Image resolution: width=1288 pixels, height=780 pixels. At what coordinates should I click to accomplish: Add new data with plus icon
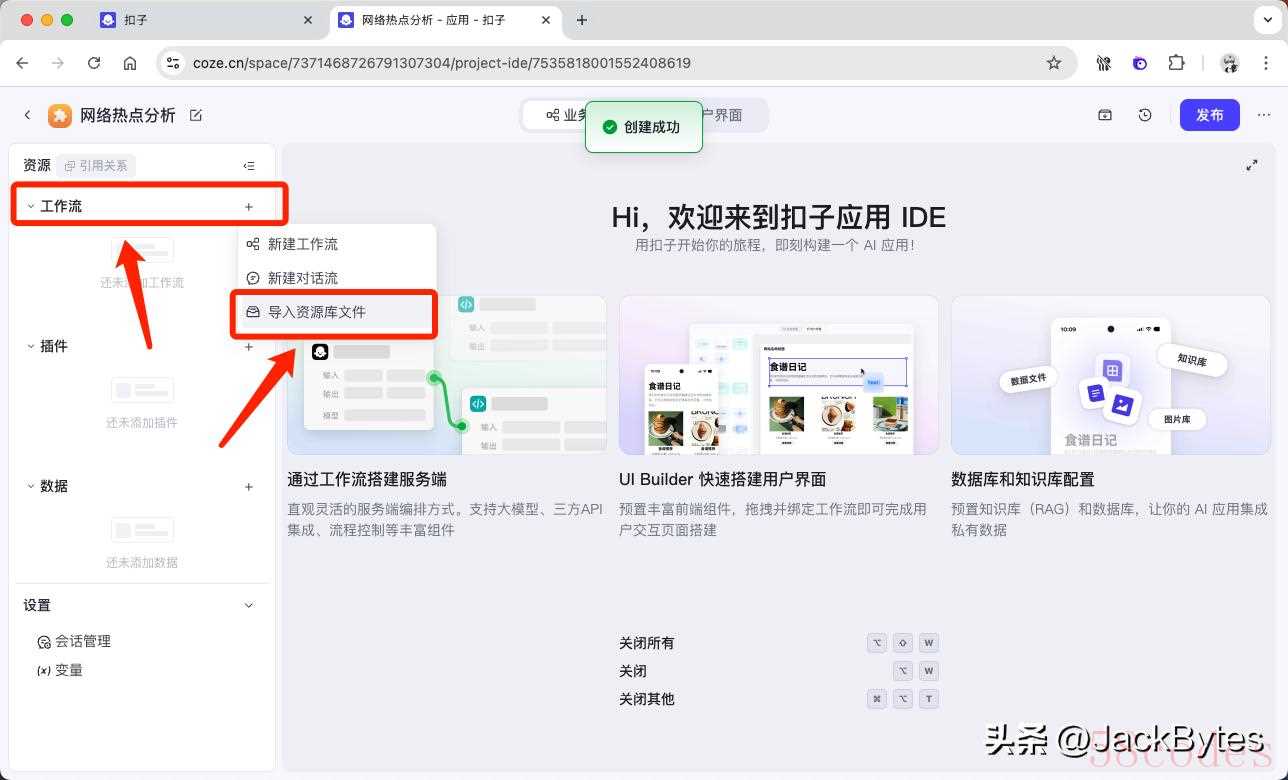(249, 487)
